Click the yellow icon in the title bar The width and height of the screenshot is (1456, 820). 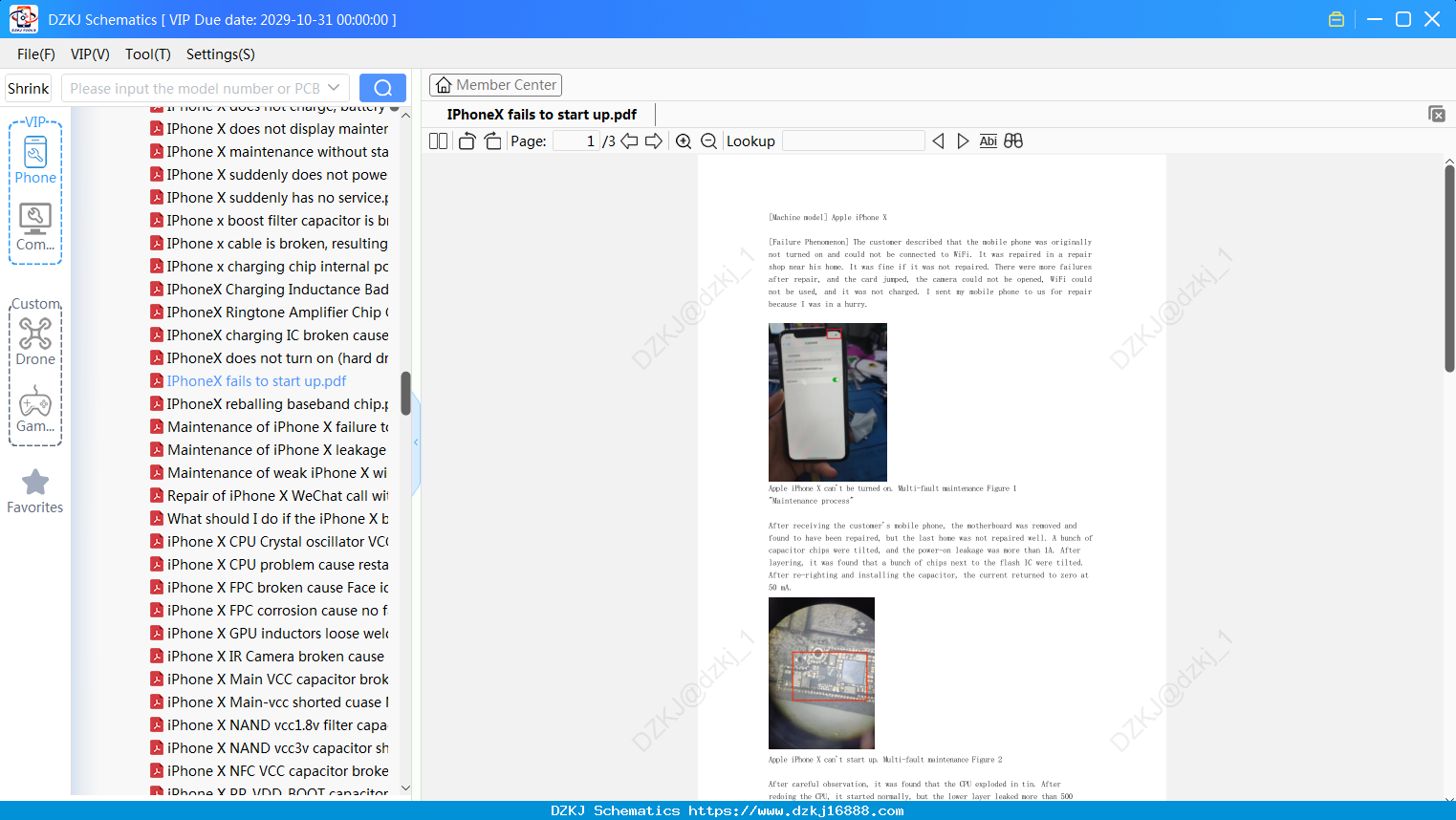coord(1336,19)
